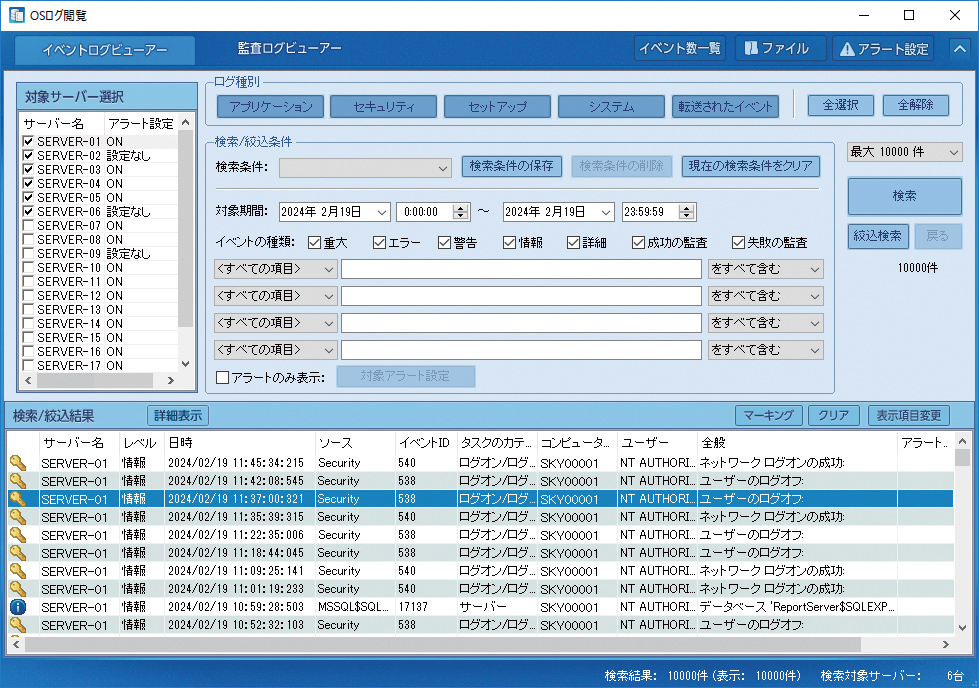
Task: Click the key icon on the 11:22:35 log row
Action: click(18, 535)
